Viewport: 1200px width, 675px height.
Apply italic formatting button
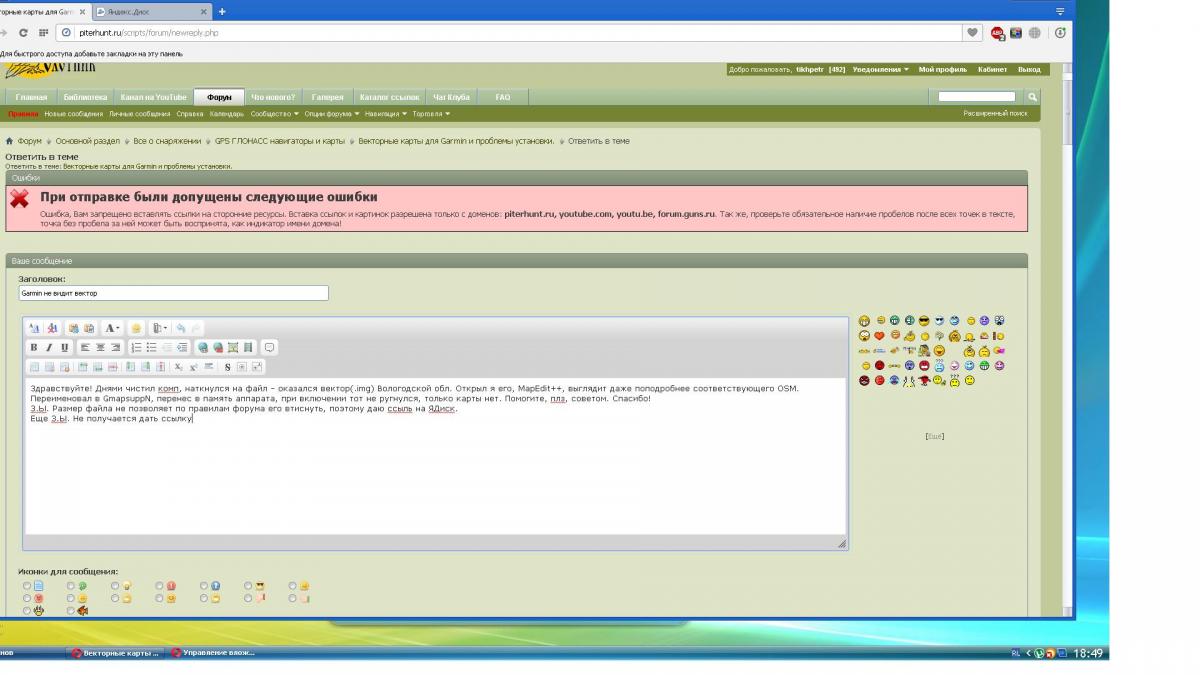point(49,347)
